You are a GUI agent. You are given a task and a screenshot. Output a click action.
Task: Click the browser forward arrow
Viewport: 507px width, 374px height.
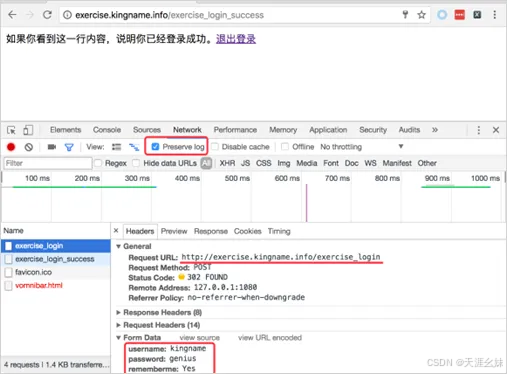30,15
